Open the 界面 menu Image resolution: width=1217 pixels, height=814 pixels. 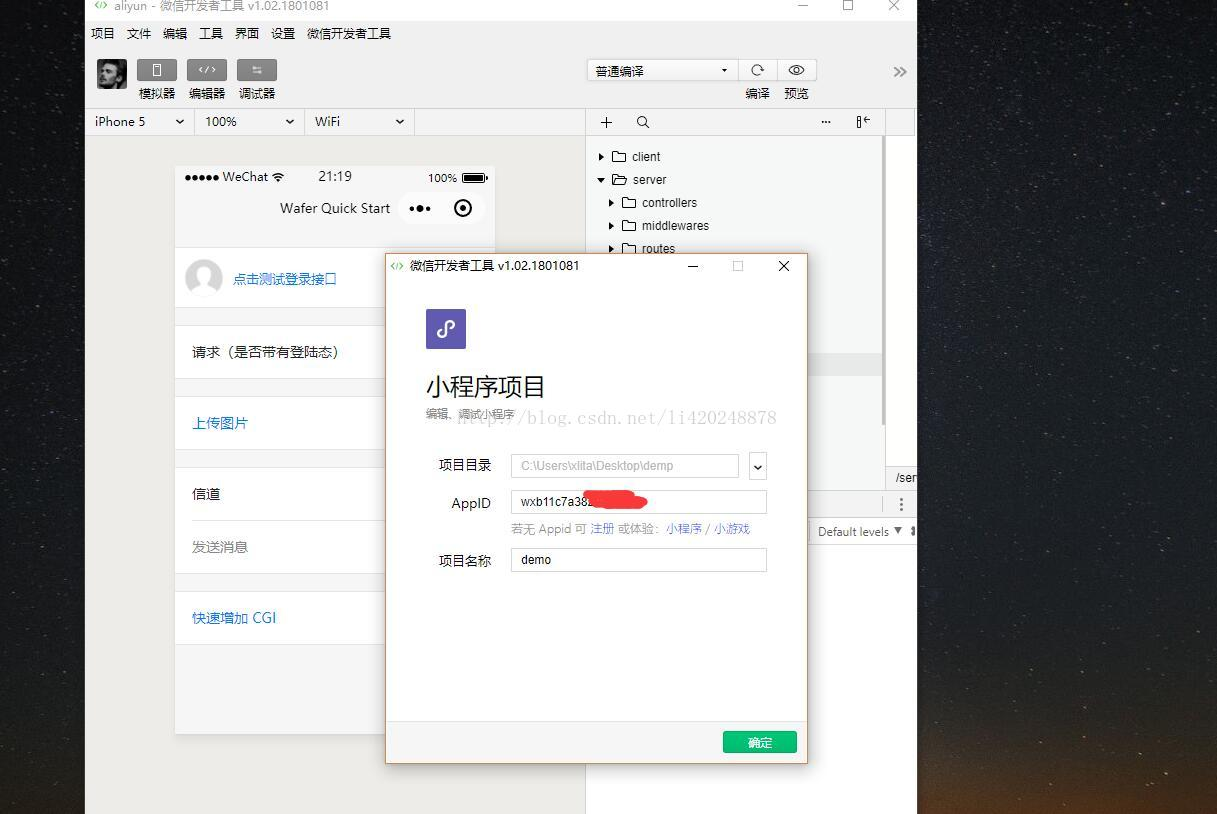click(x=247, y=34)
